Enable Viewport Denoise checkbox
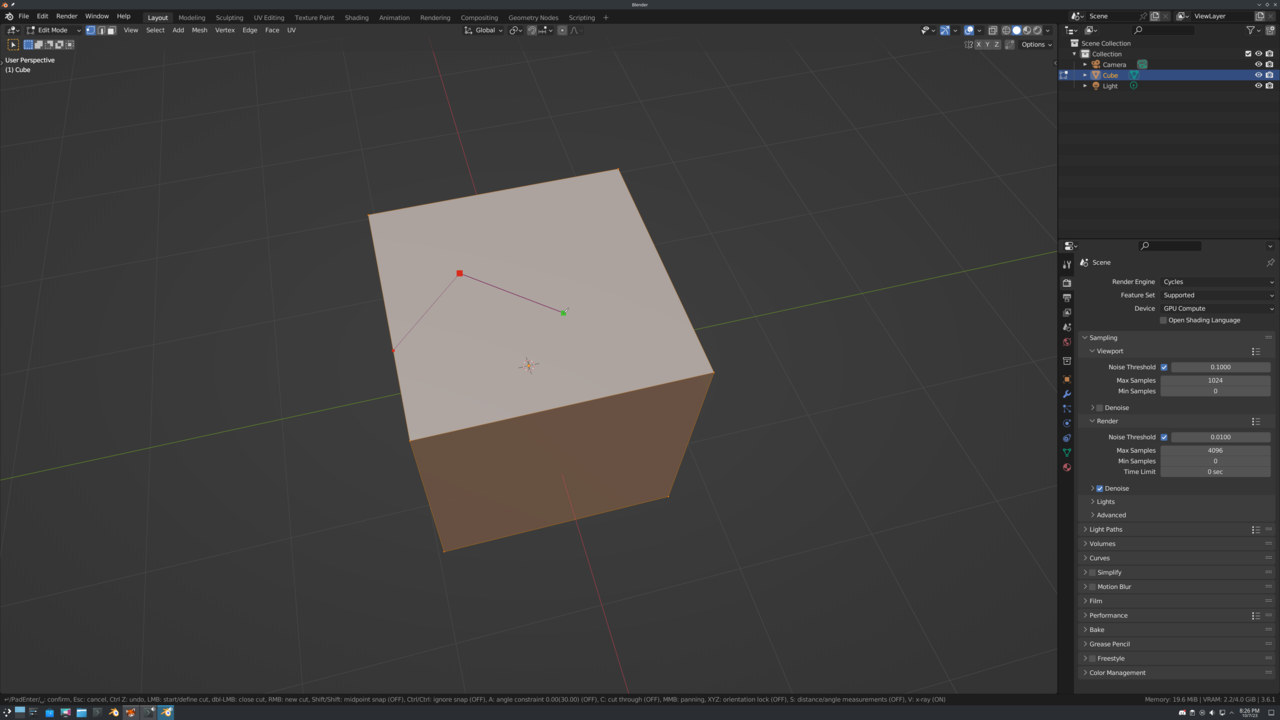The height and width of the screenshot is (720, 1280). [x=1100, y=408]
